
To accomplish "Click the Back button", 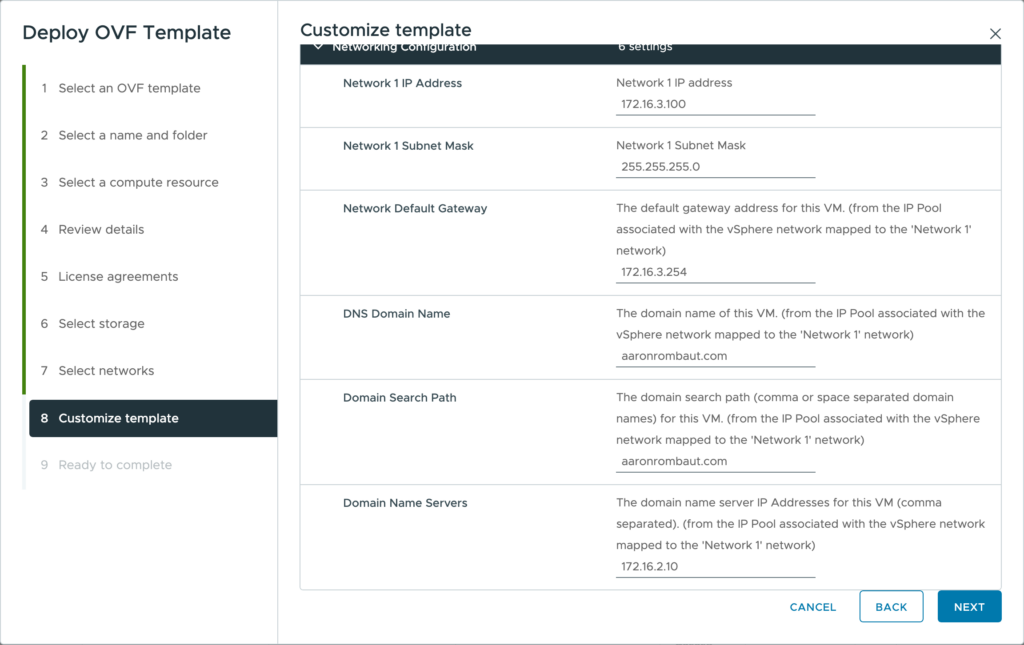I will (891, 607).
